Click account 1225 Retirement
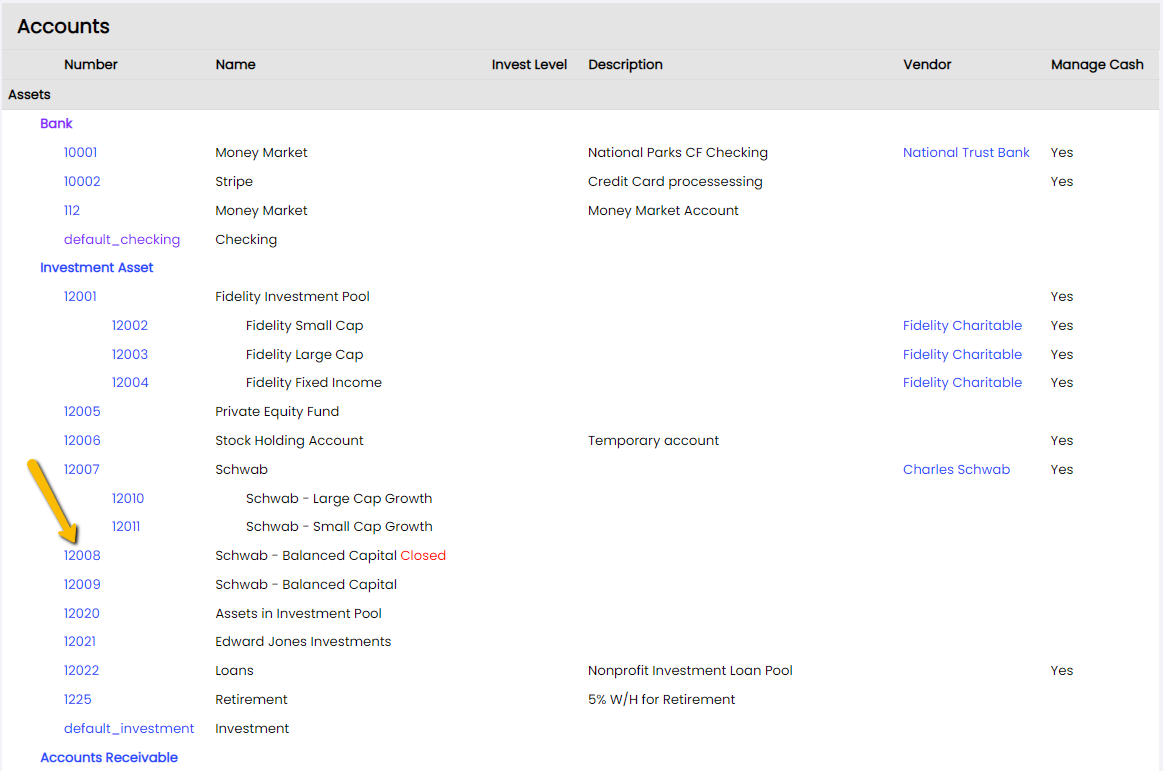 pyautogui.click(x=77, y=699)
